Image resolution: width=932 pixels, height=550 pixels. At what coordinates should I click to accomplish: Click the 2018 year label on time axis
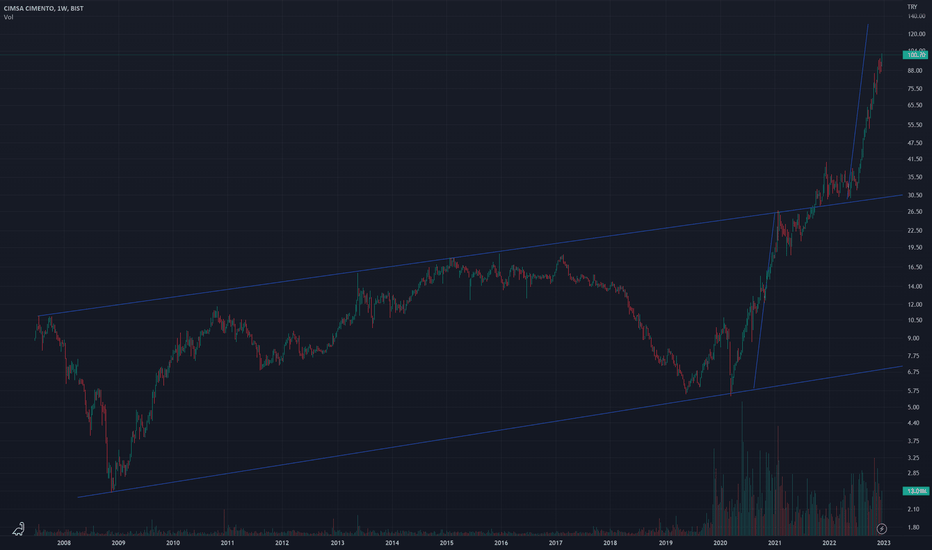(610, 543)
